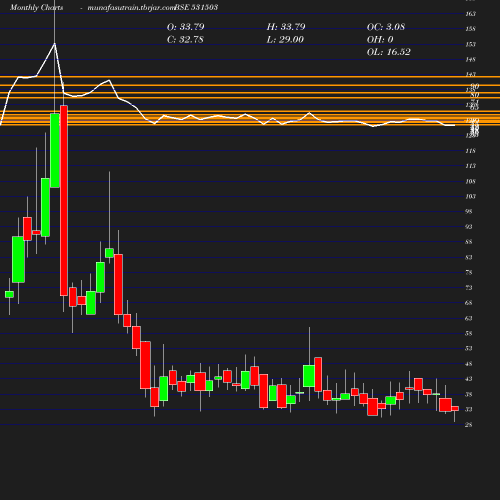Click the 108 price axis label
500x500 pixels.
(x=470, y=181)
